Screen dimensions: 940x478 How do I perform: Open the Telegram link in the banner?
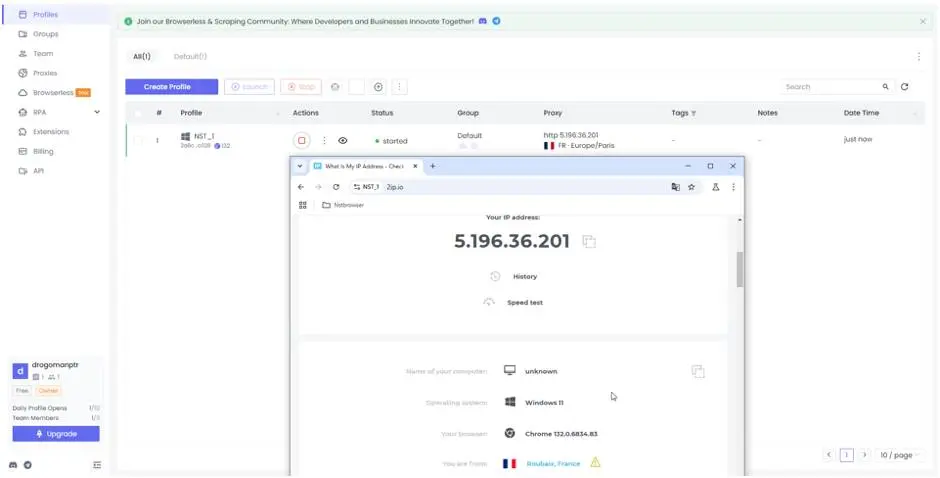pos(496,21)
